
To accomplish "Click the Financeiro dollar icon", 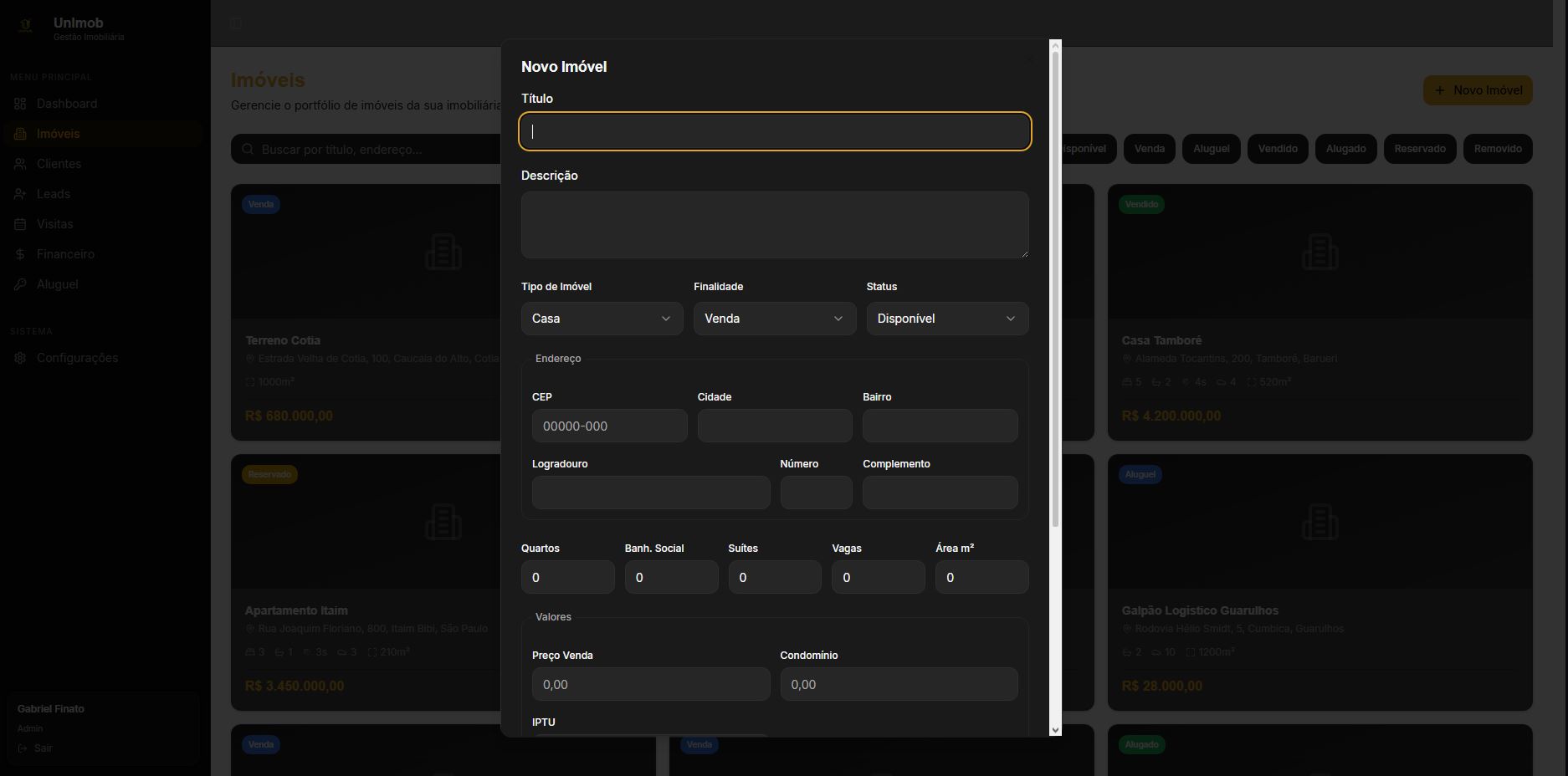I will pos(20,254).
